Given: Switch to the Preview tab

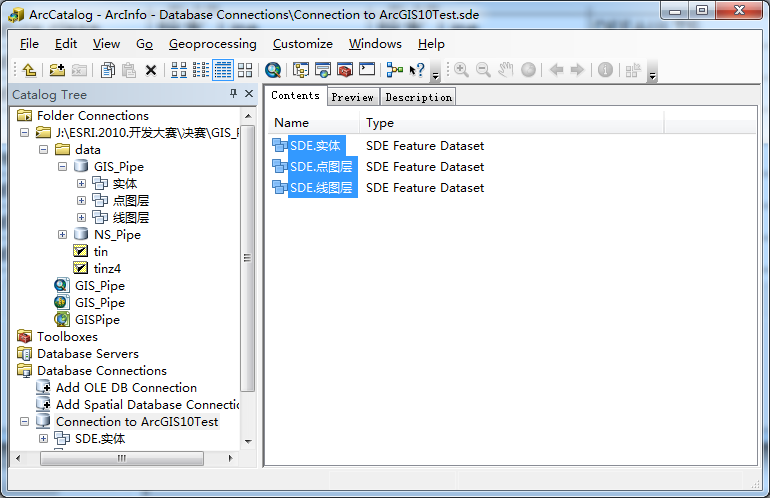Looking at the screenshot, I should [353, 97].
